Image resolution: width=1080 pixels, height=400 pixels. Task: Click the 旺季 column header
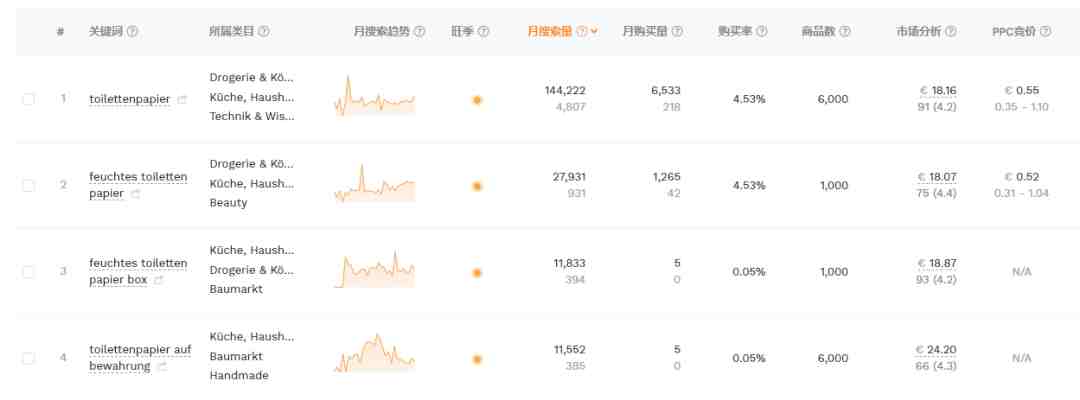[462, 32]
